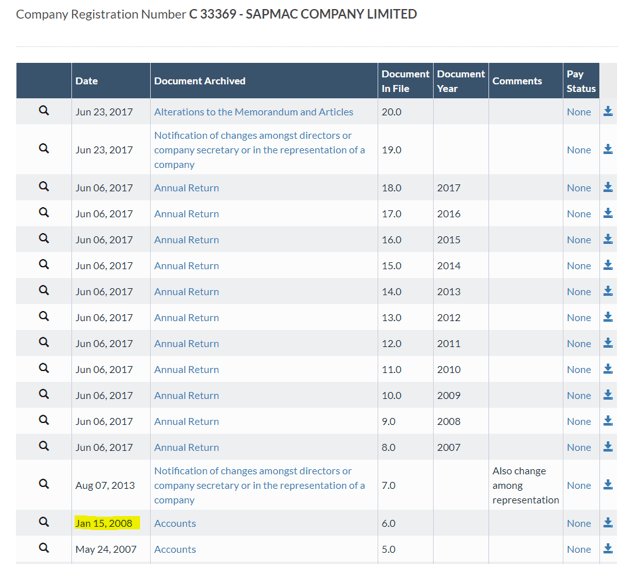Click magnifier for May 24, 2007 Accounts

(44, 549)
